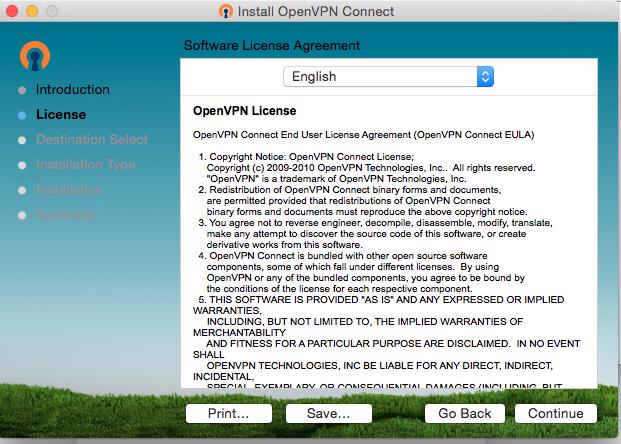Click the 'Install OpenVPN Connect' window title
The image size is (621, 444).
pos(316,11)
